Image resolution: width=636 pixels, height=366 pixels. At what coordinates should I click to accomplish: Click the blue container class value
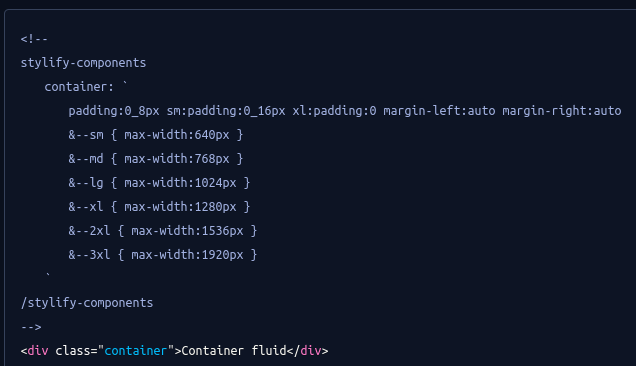(135, 351)
